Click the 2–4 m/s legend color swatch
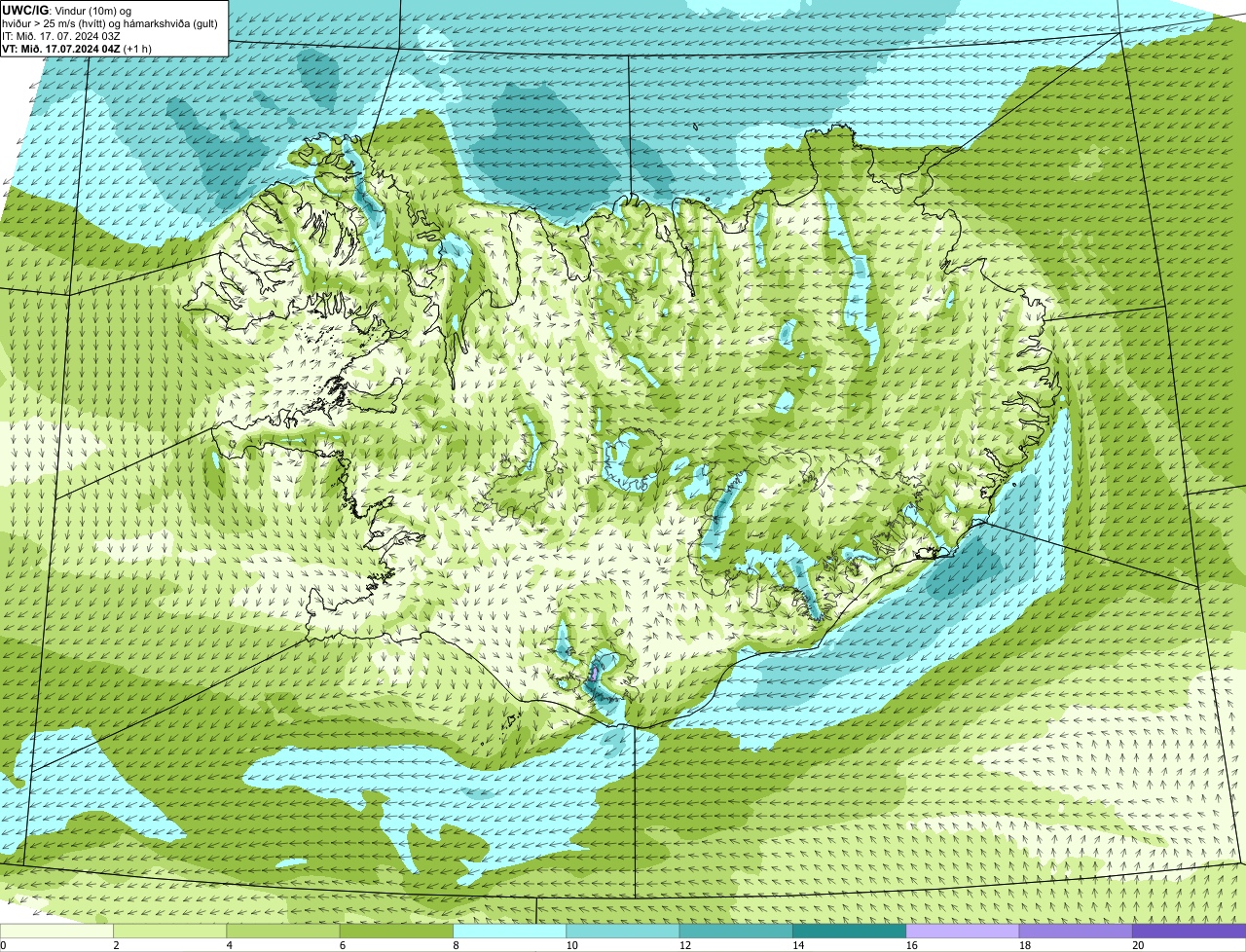The image size is (1246, 952). click(x=170, y=931)
